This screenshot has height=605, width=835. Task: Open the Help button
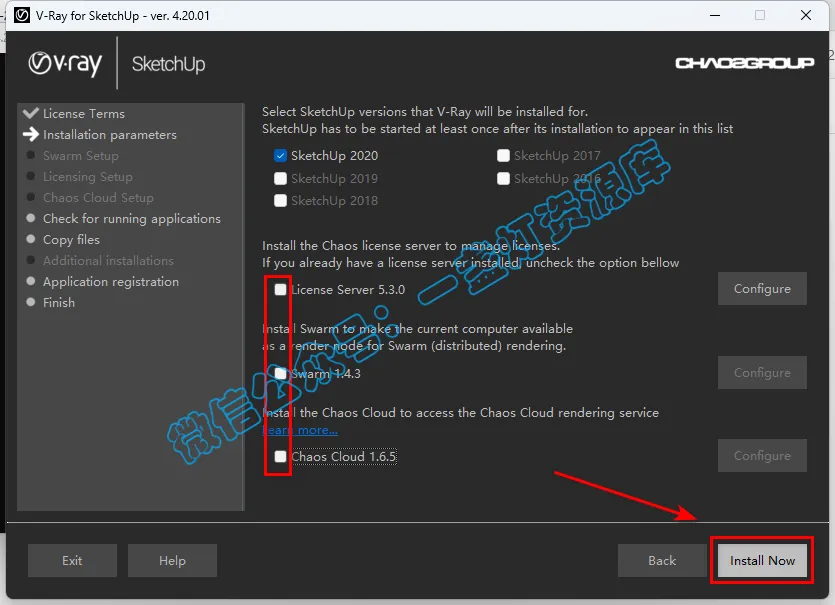[172, 560]
